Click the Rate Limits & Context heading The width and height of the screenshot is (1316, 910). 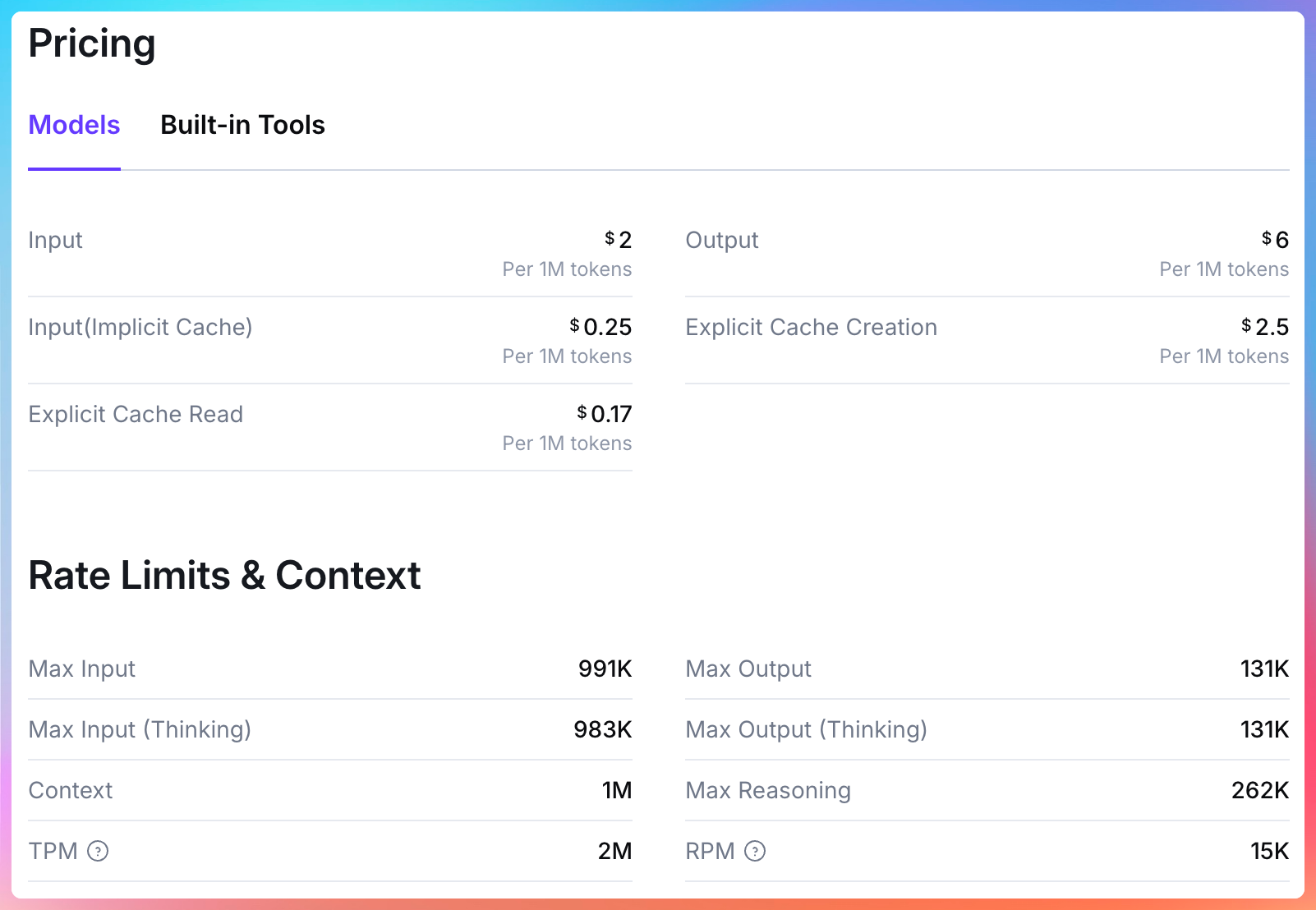point(224,575)
